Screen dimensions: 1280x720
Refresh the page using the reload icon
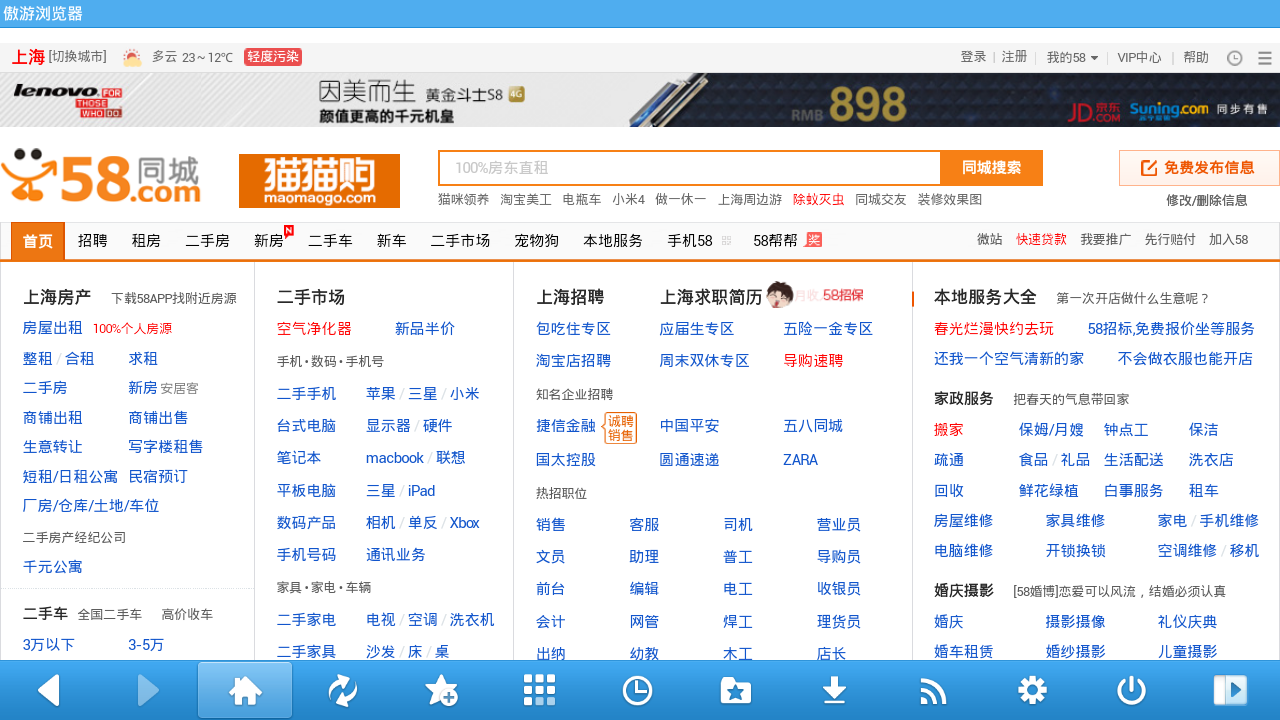pyautogui.click(x=343, y=690)
